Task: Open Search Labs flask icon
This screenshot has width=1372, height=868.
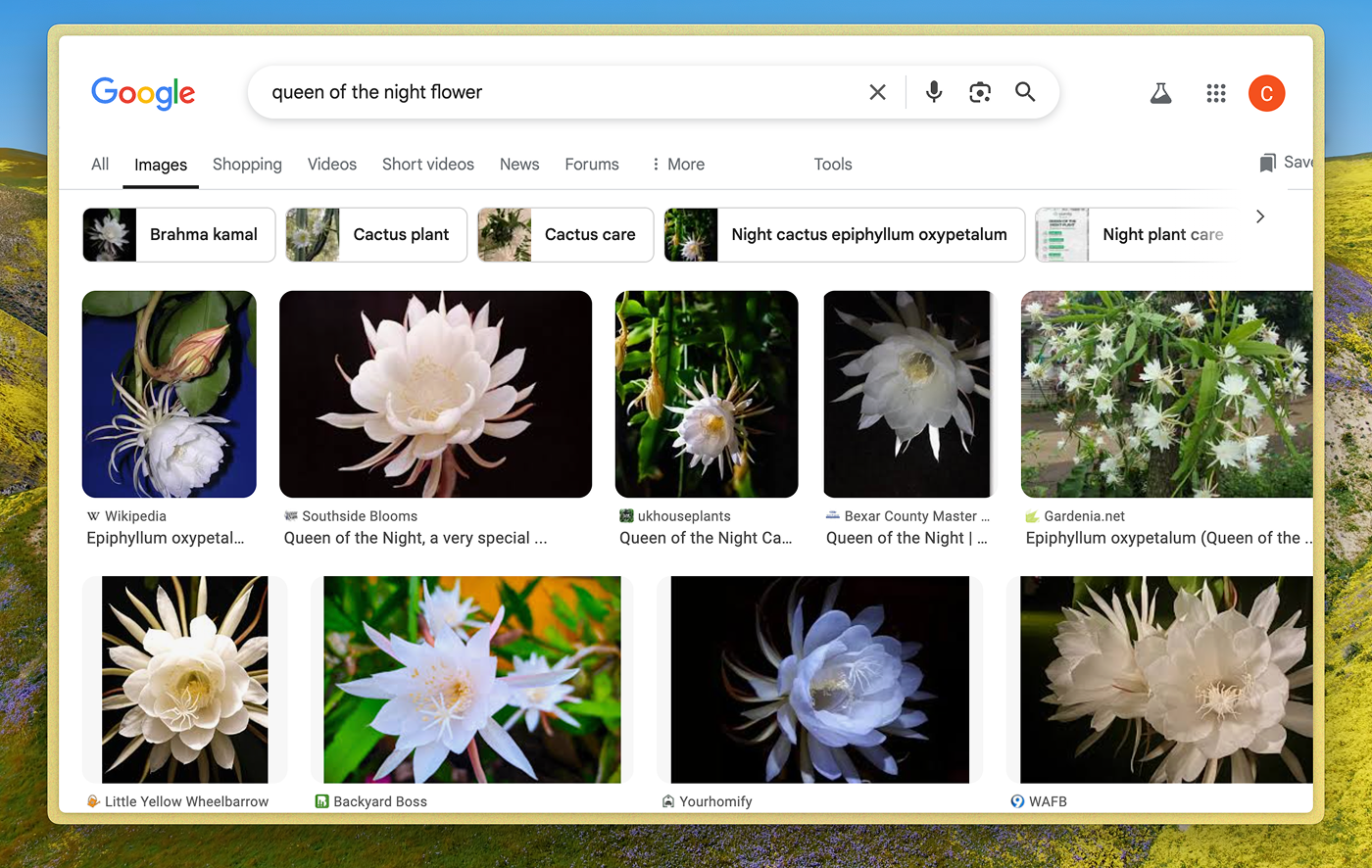Action: pos(1161,93)
